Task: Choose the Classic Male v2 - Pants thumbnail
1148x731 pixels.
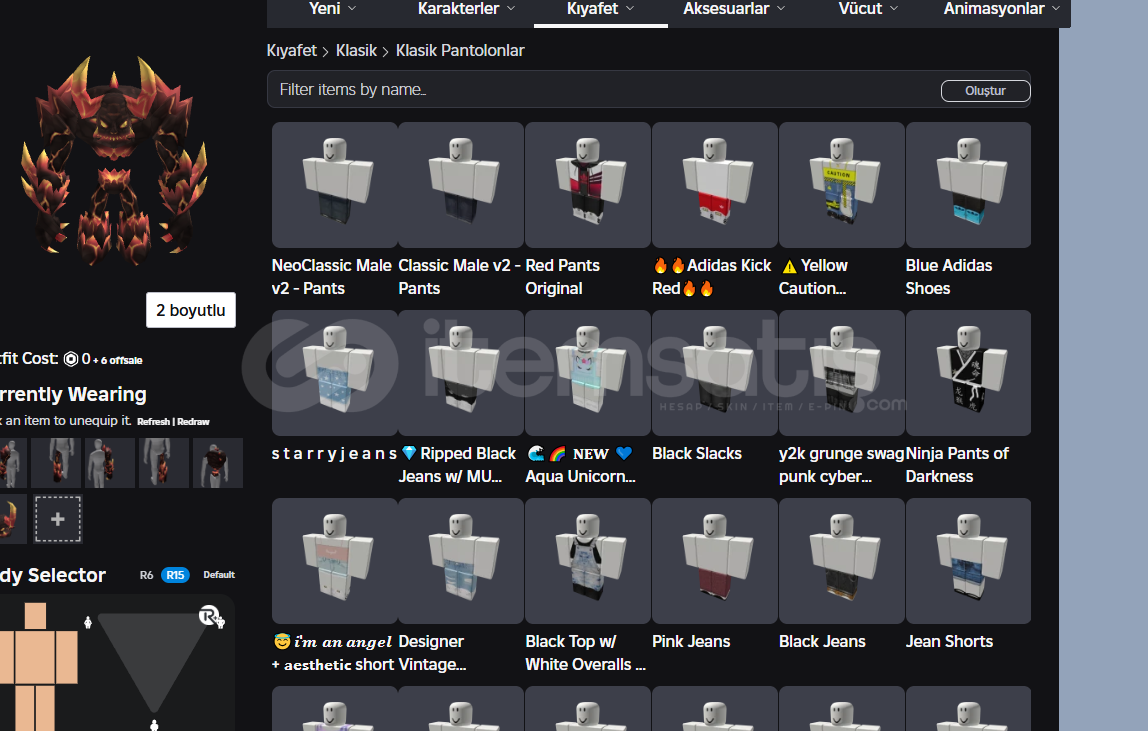Action: click(461, 185)
